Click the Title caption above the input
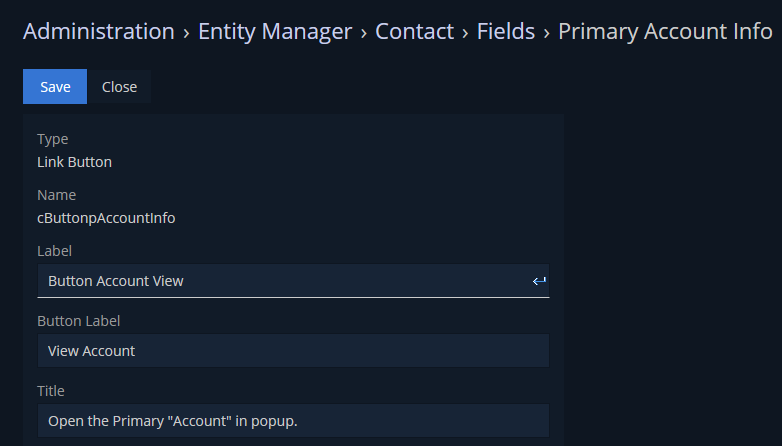Screen dimensions: 782x446 (x=53, y=391)
